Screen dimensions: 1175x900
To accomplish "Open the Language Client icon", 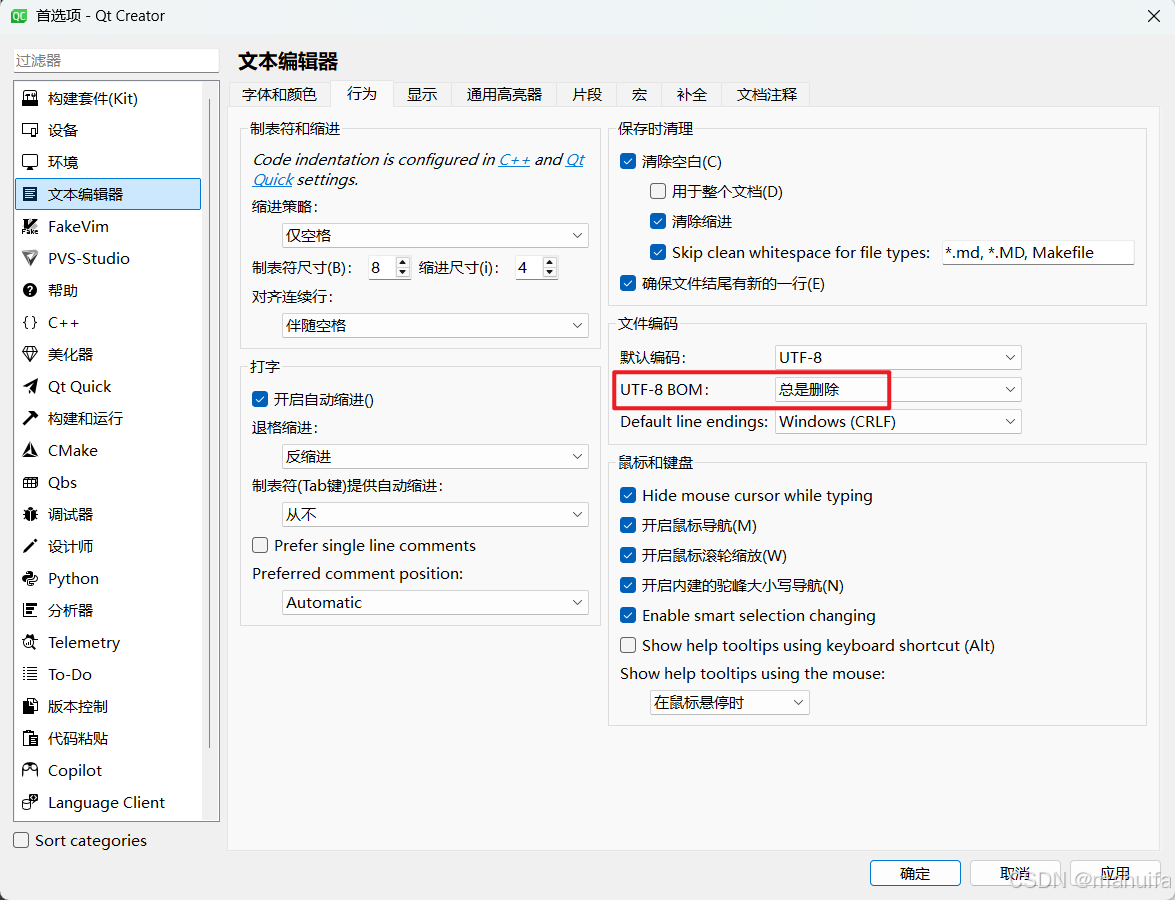I will pos(30,803).
